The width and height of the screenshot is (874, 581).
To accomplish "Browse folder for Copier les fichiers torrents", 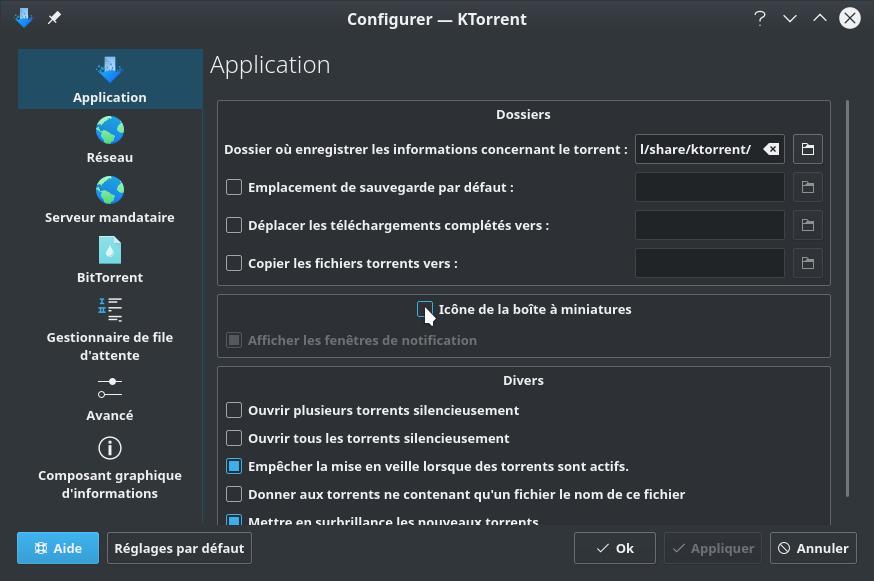I will tap(808, 263).
